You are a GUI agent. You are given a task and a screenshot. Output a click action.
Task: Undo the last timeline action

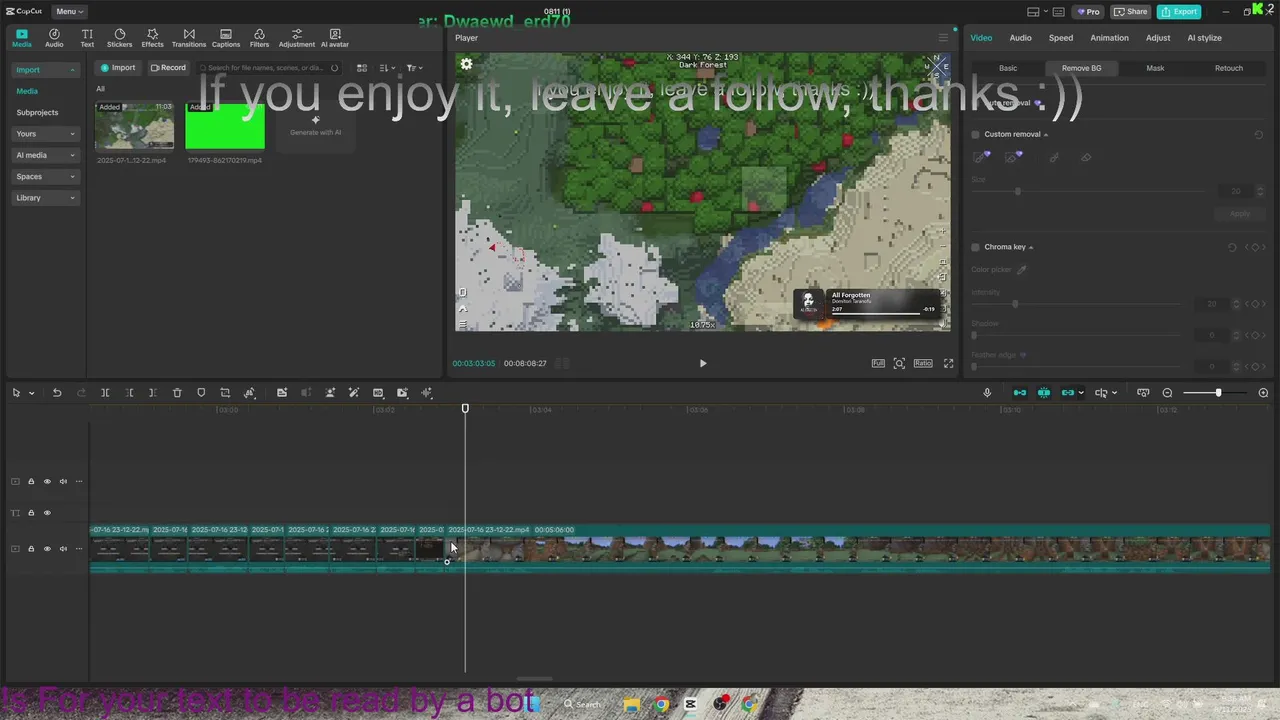[x=57, y=393]
